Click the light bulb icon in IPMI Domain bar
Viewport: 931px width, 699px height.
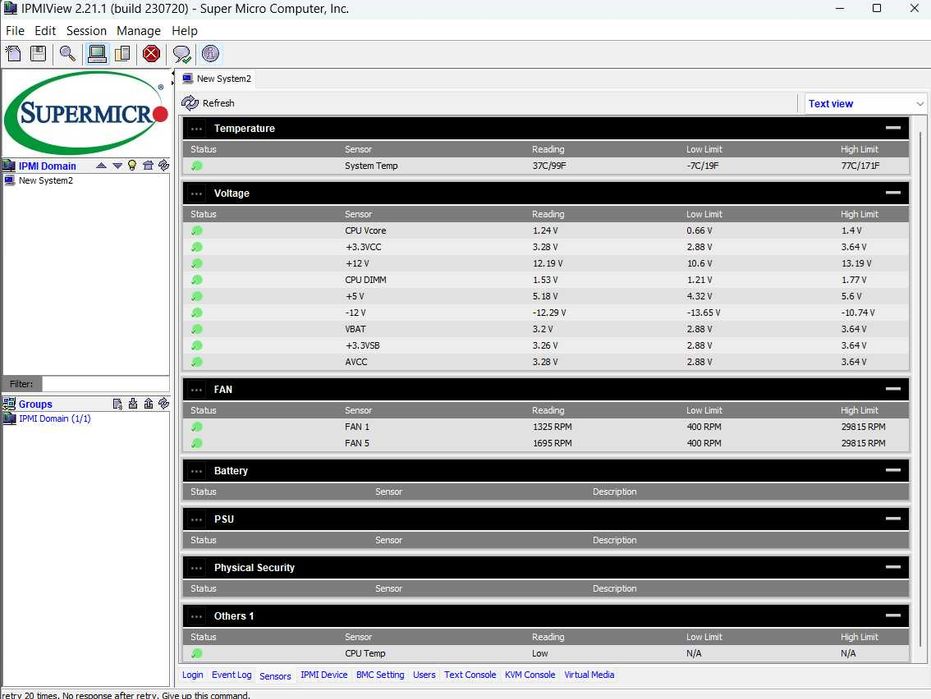tap(132, 166)
